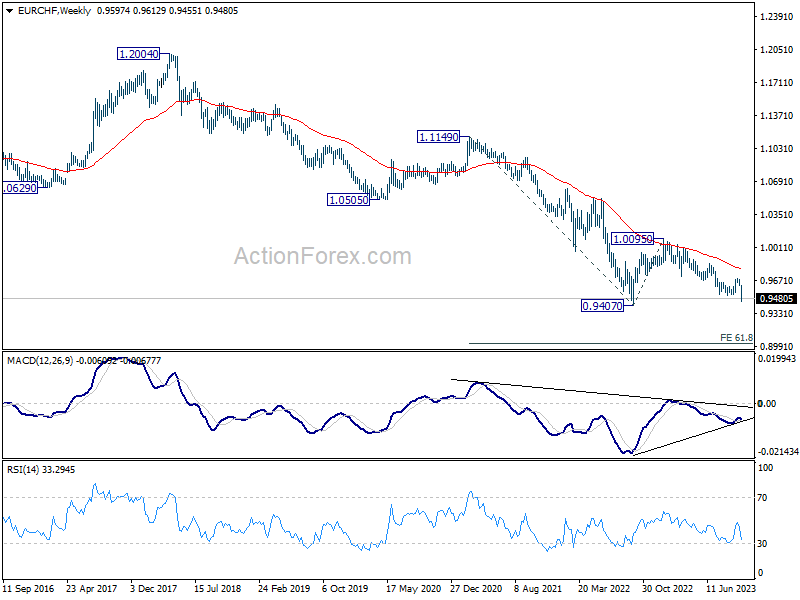Click the 11 Jun 2023 date label

coord(731,589)
